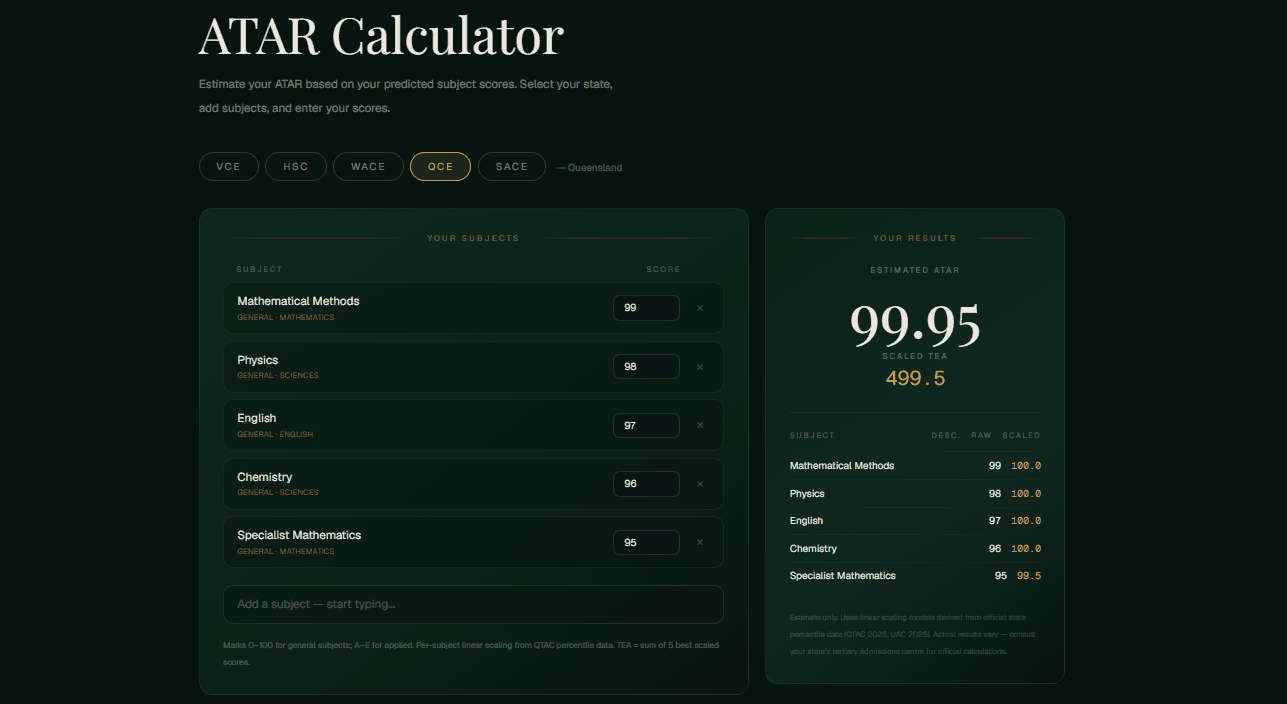The height and width of the screenshot is (704, 1287).
Task: Remove the English subject row
Action: tap(700, 425)
